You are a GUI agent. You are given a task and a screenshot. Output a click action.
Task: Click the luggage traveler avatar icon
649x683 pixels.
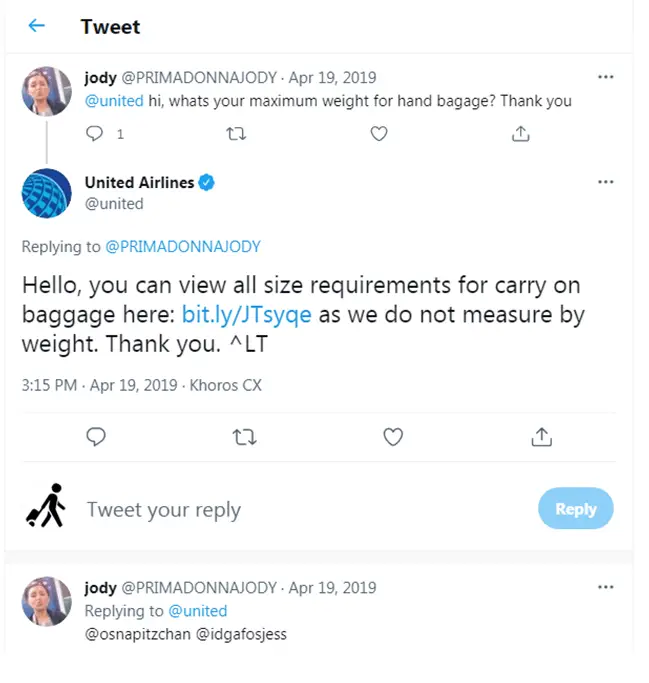(x=46, y=506)
